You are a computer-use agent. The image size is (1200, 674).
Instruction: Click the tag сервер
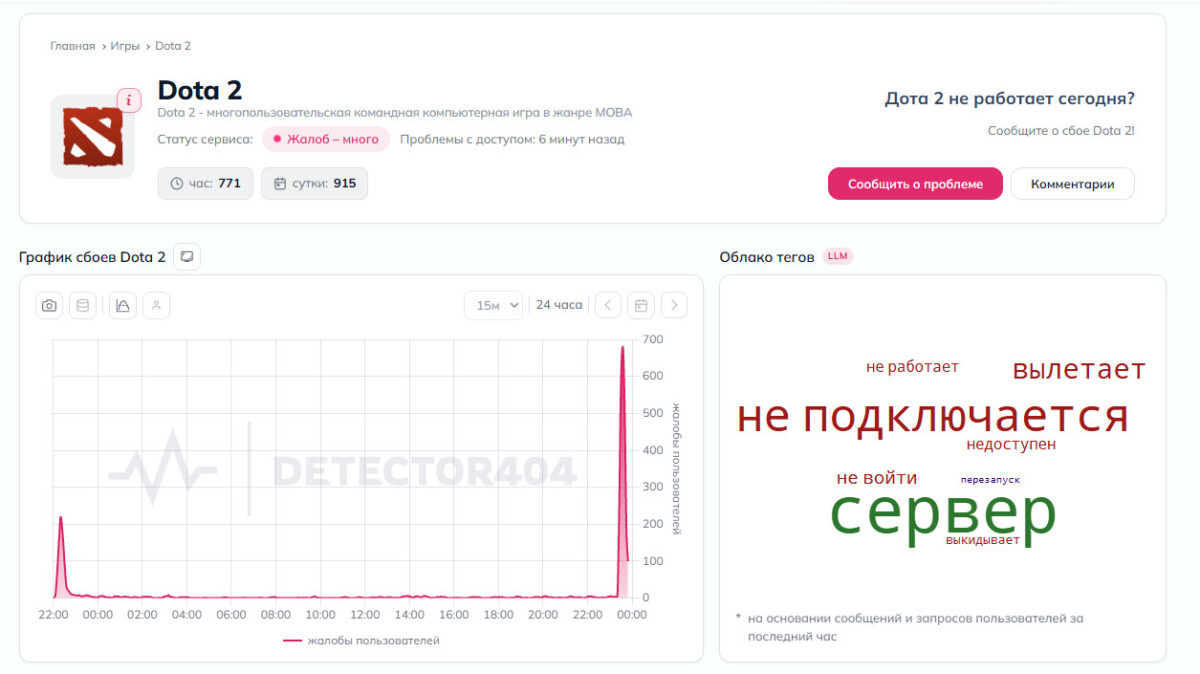point(943,514)
